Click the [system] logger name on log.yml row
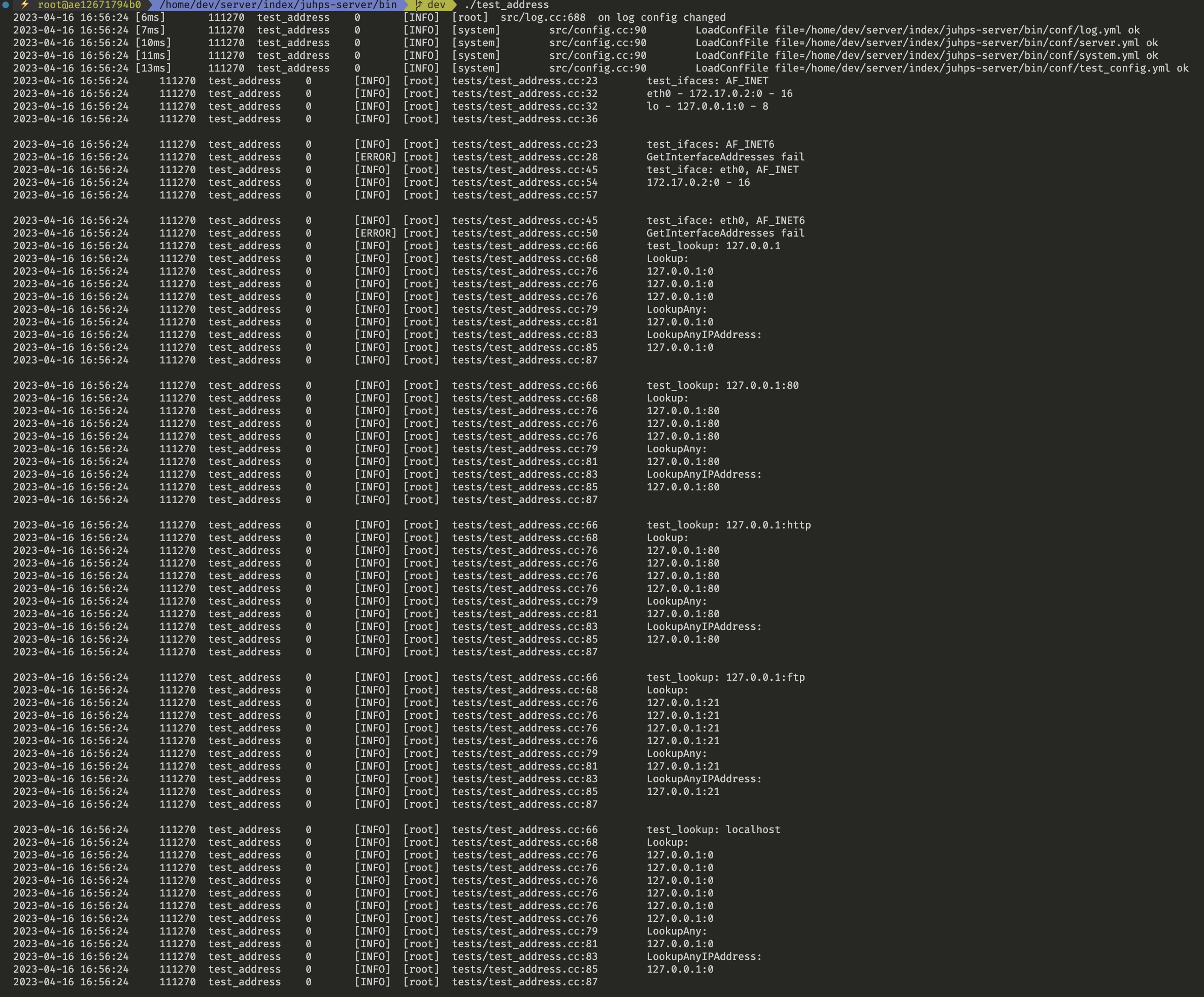Screen dimensions: 1204x997 tap(476, 30)
